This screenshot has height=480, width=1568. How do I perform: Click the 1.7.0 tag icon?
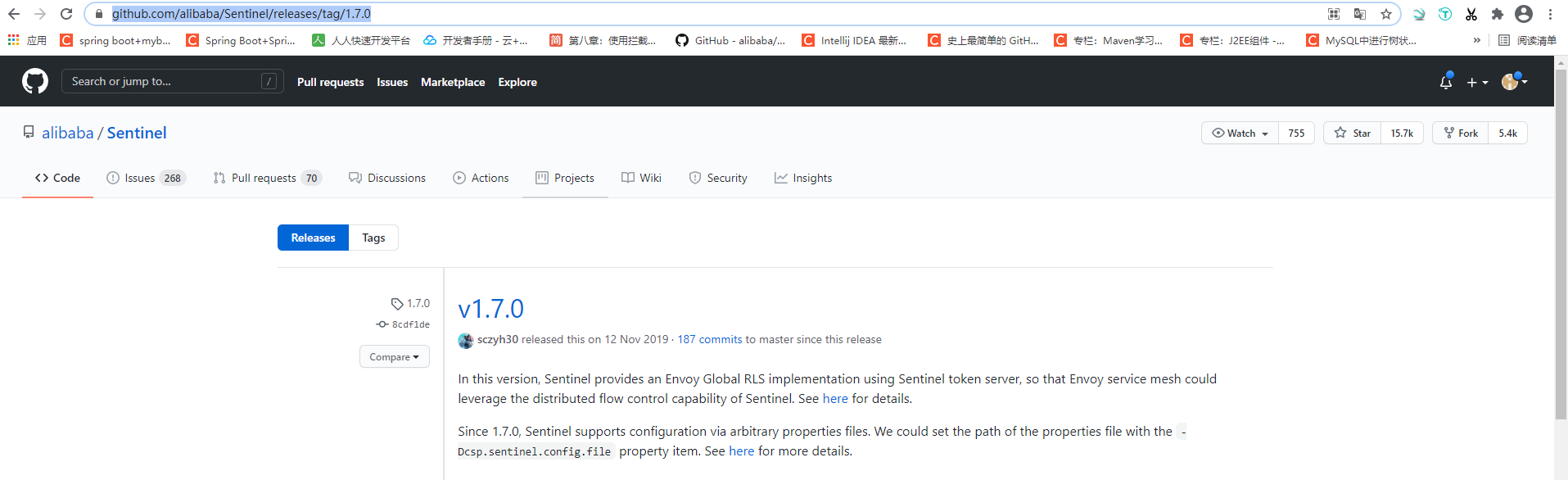pyautogui.click(x=397, y=304)
